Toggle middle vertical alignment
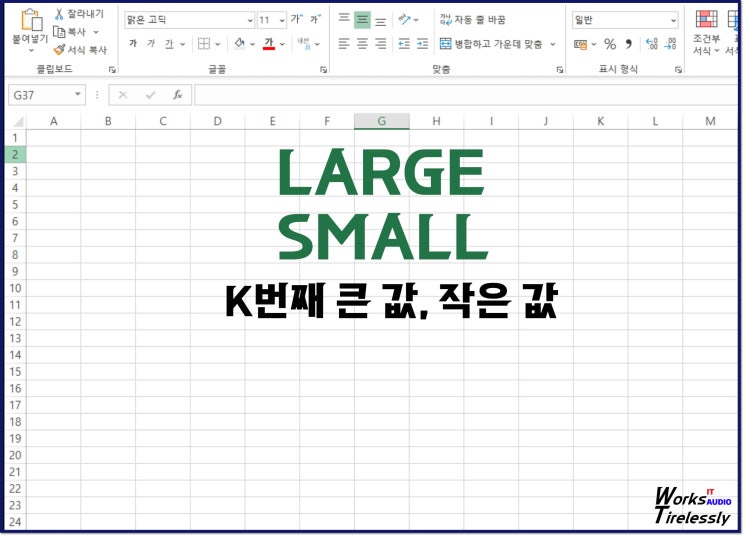743x535 pixels. point(362,20)
